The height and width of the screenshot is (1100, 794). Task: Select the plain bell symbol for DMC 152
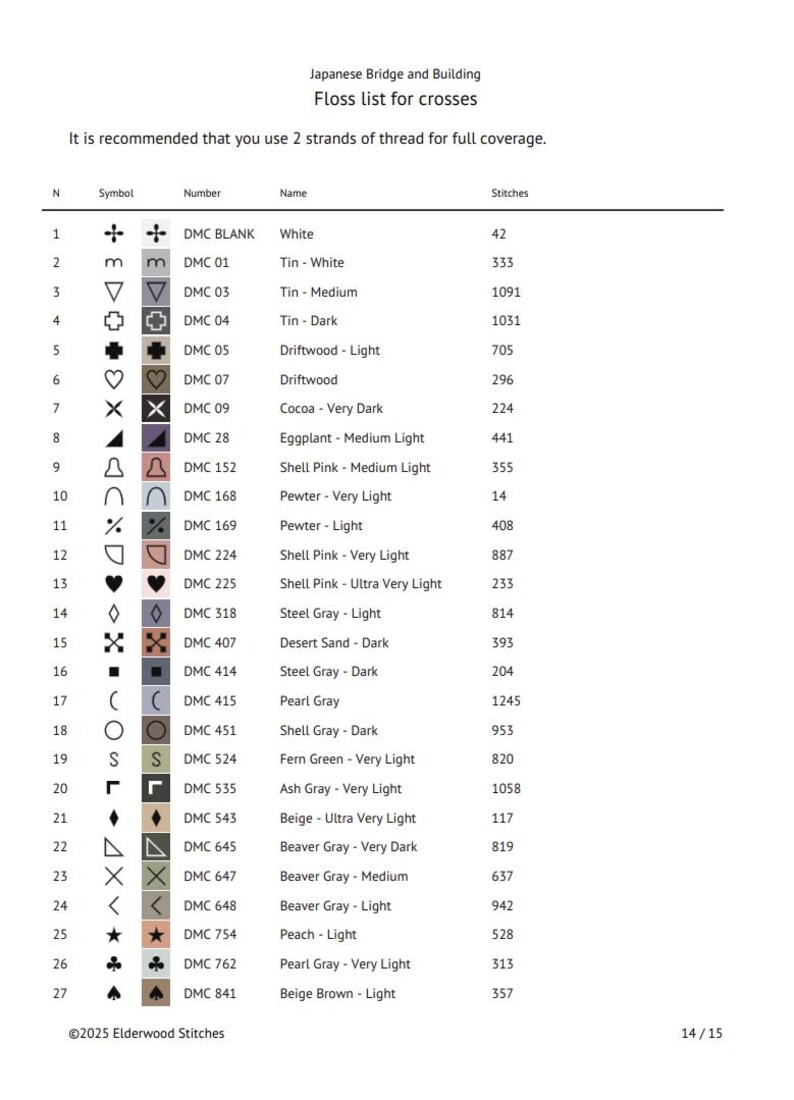114,467
